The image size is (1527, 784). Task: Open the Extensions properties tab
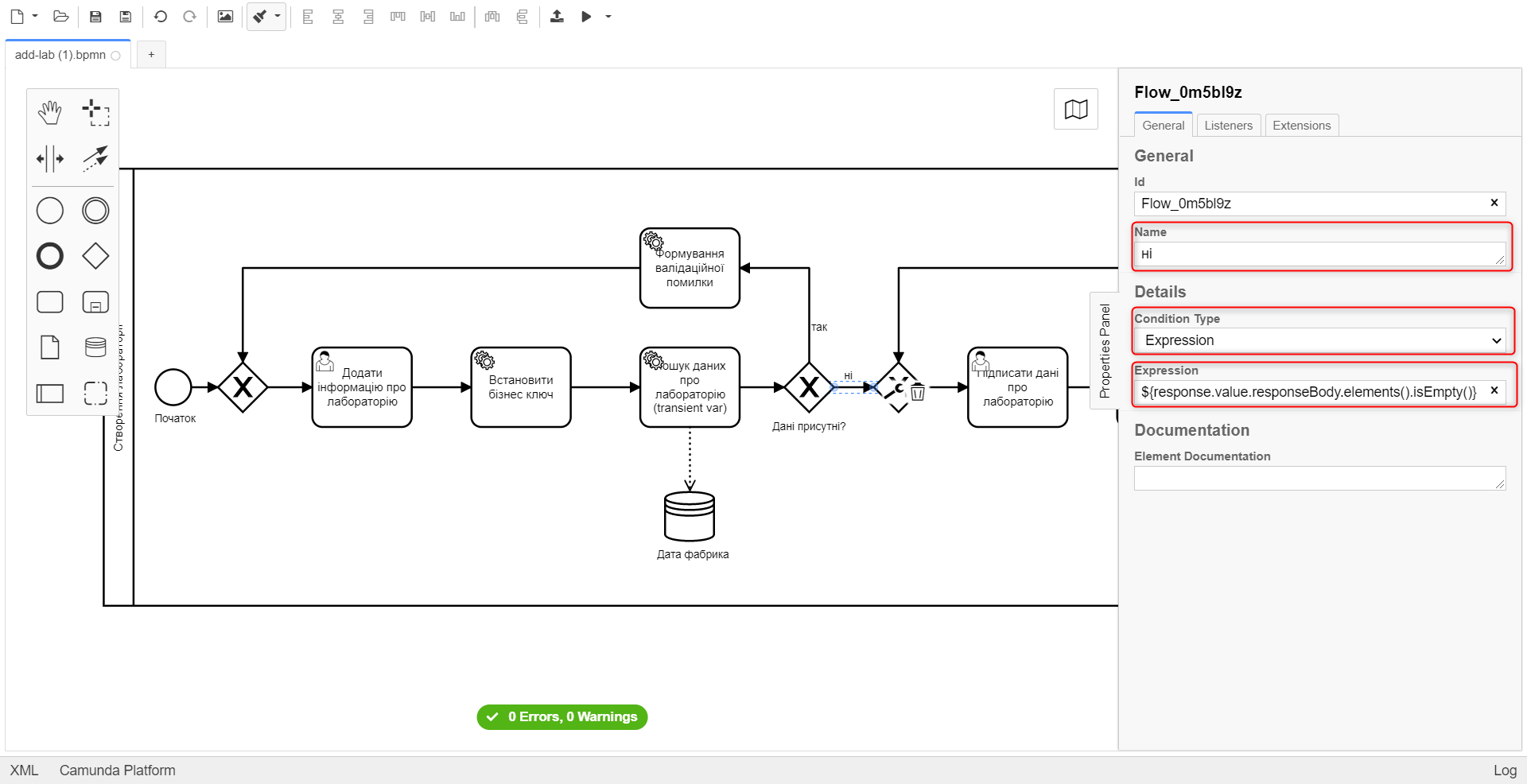1301,126
